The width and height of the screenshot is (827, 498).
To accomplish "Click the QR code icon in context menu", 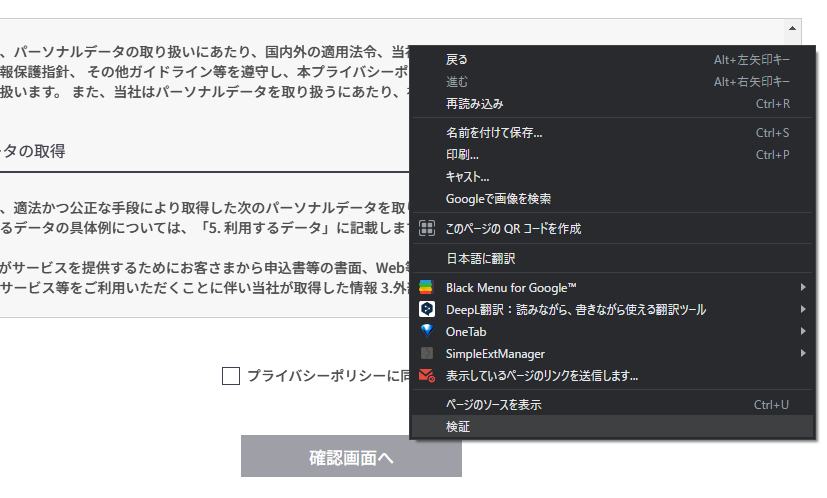I will point(427,228).
